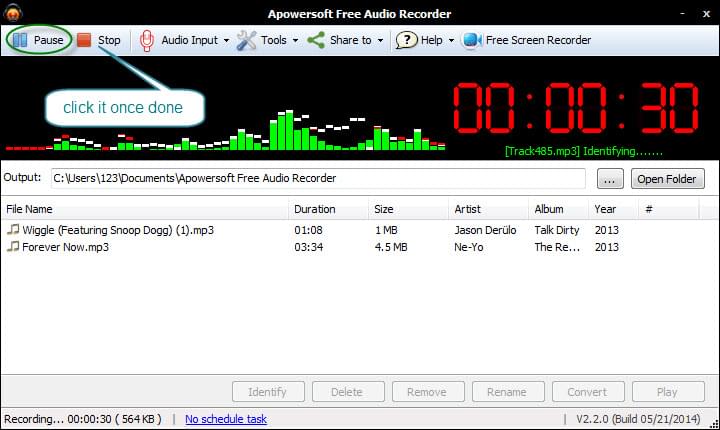720x430 pixels.
Task: Open the No schedule task link
Action: point(226,419)
